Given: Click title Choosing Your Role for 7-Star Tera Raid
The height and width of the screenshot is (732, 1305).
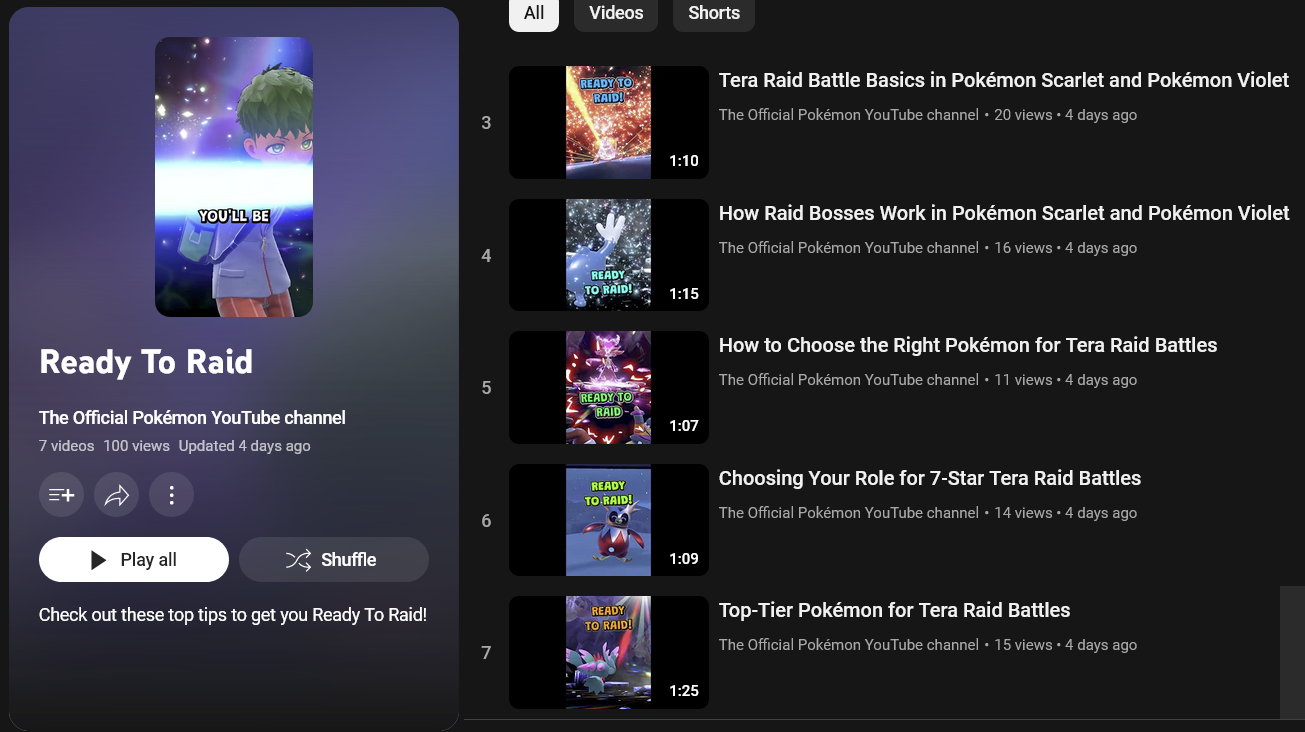Looking at the screenshot, I should click(x=930, y=478).
